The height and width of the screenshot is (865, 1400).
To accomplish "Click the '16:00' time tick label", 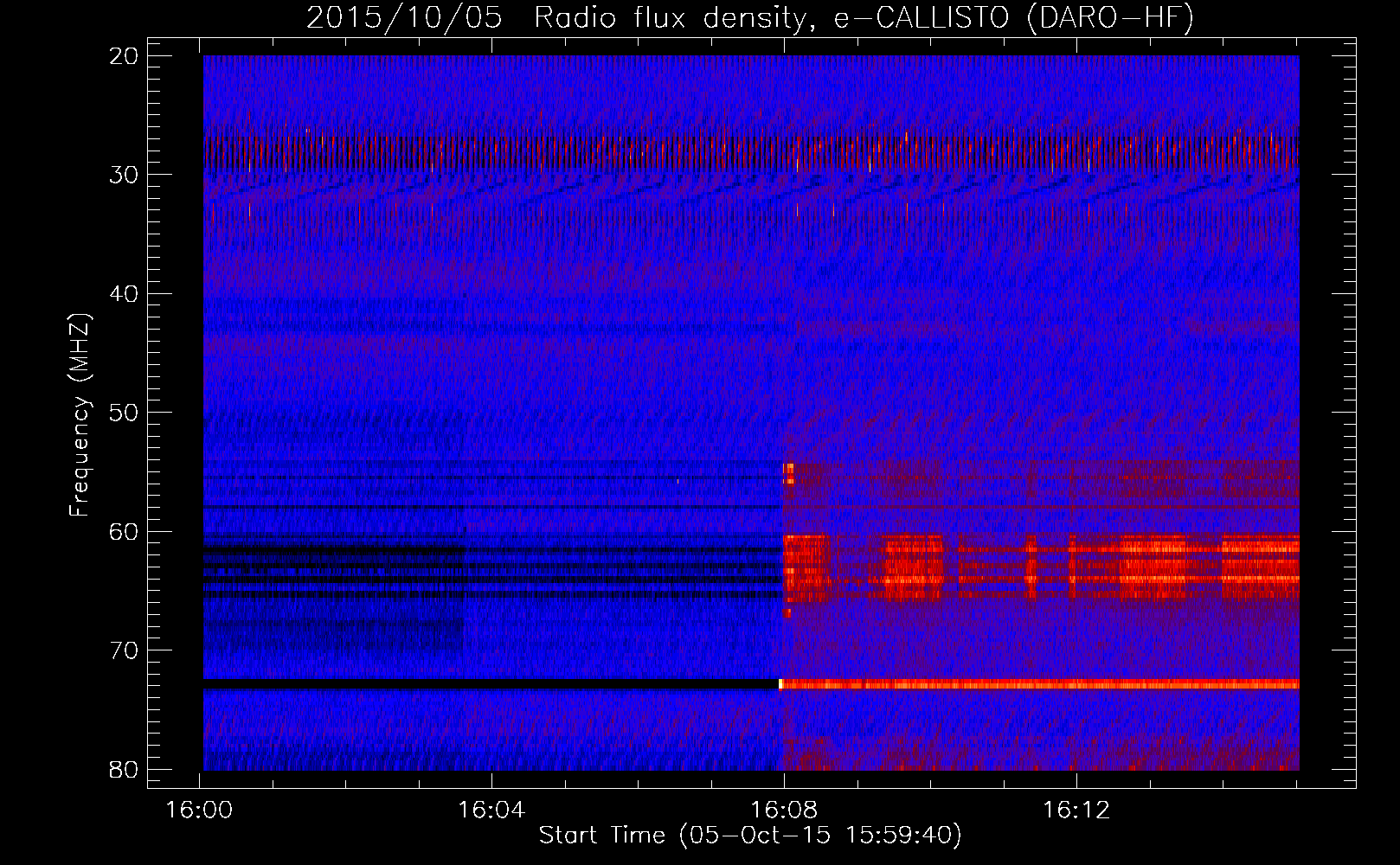I will coord(200,811).
